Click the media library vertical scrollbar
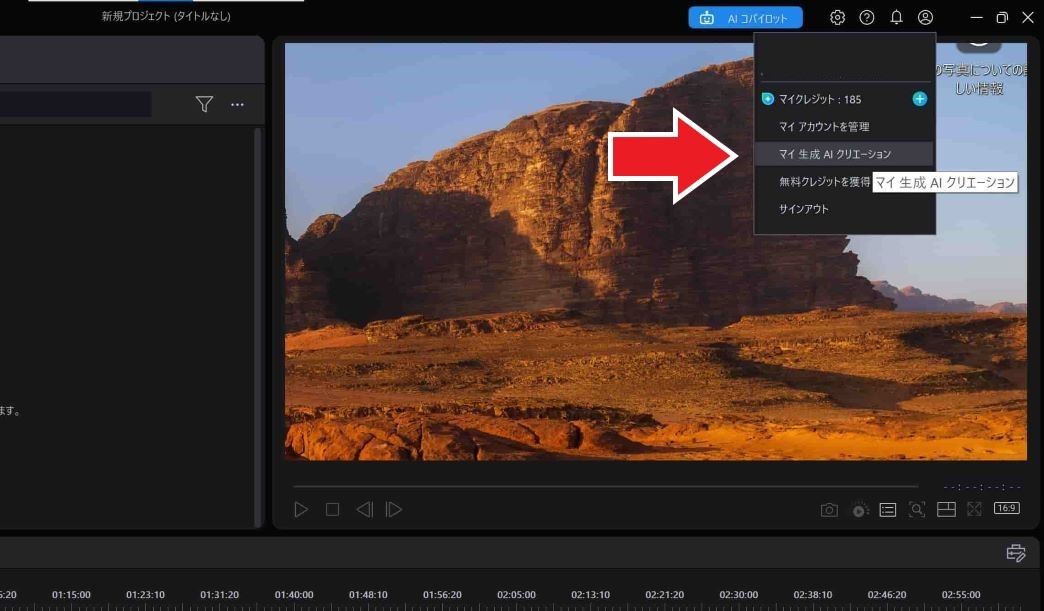Screen dimensions: 1044x611 click(x=258, y=327)
